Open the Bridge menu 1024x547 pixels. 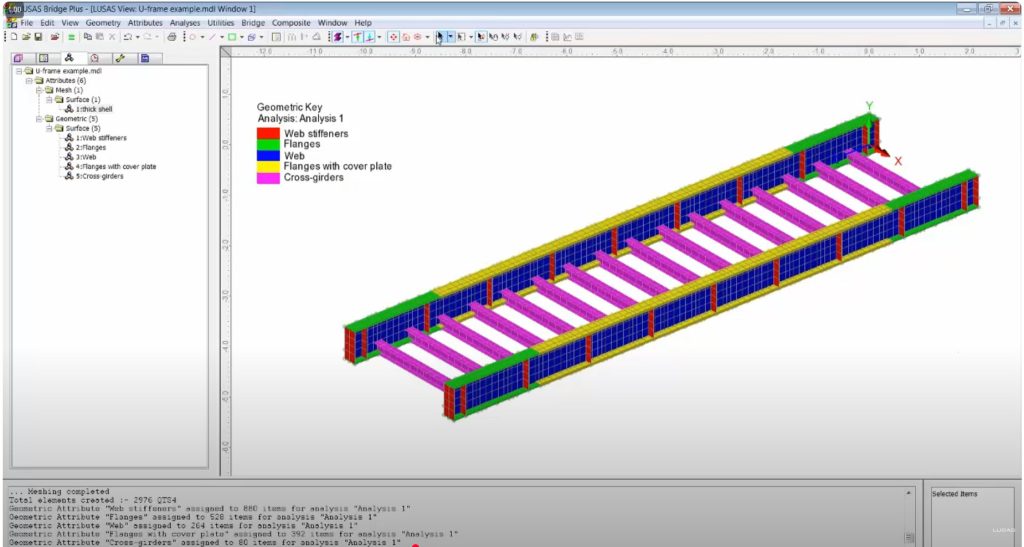tap(253, 22)
